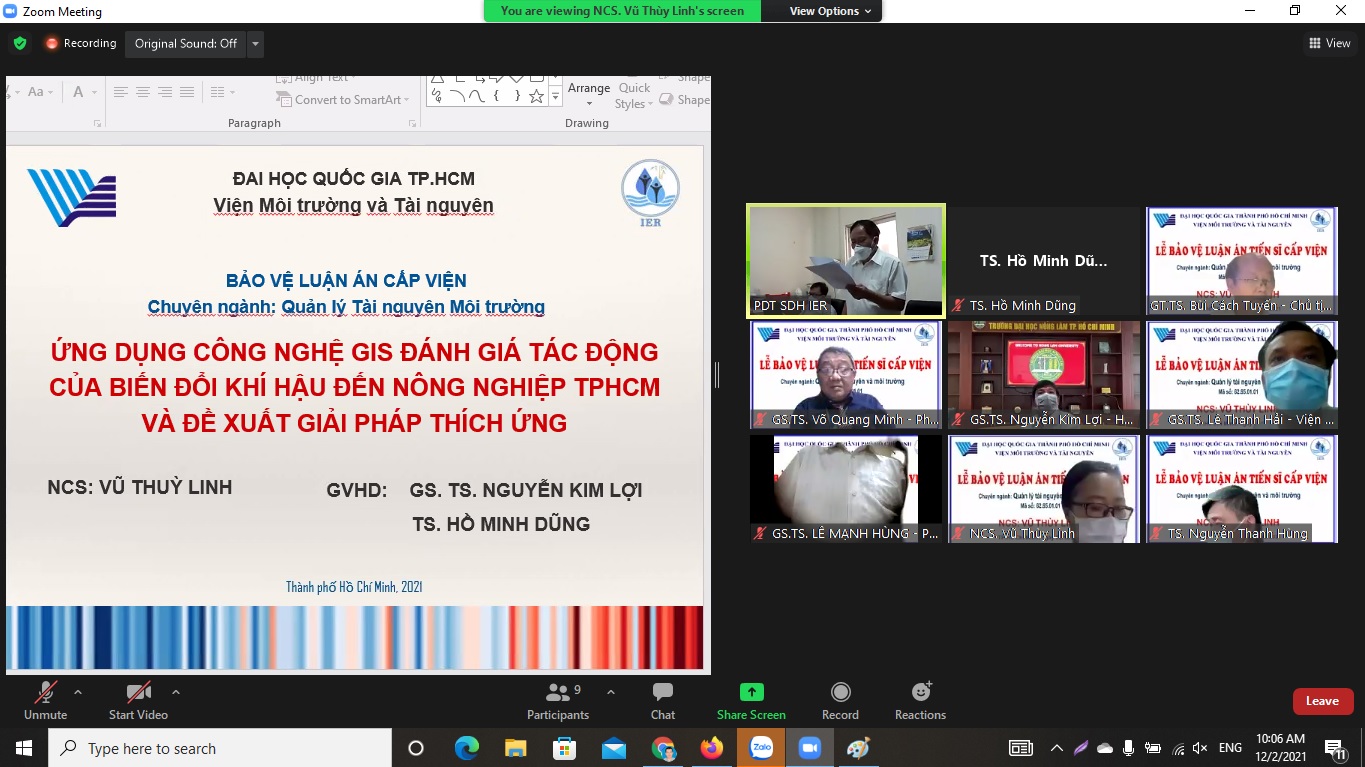Click the red Recording indicator

pos(80,43)
